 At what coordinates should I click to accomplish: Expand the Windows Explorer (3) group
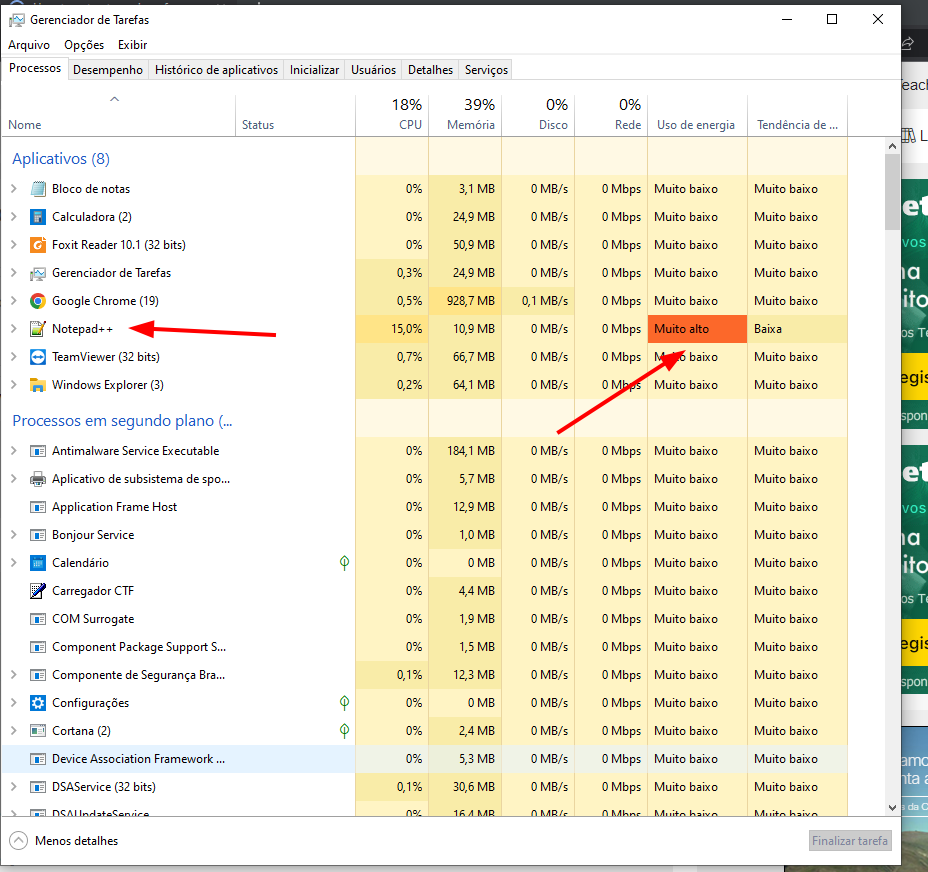pyautogui.click(x=14, y=385)
